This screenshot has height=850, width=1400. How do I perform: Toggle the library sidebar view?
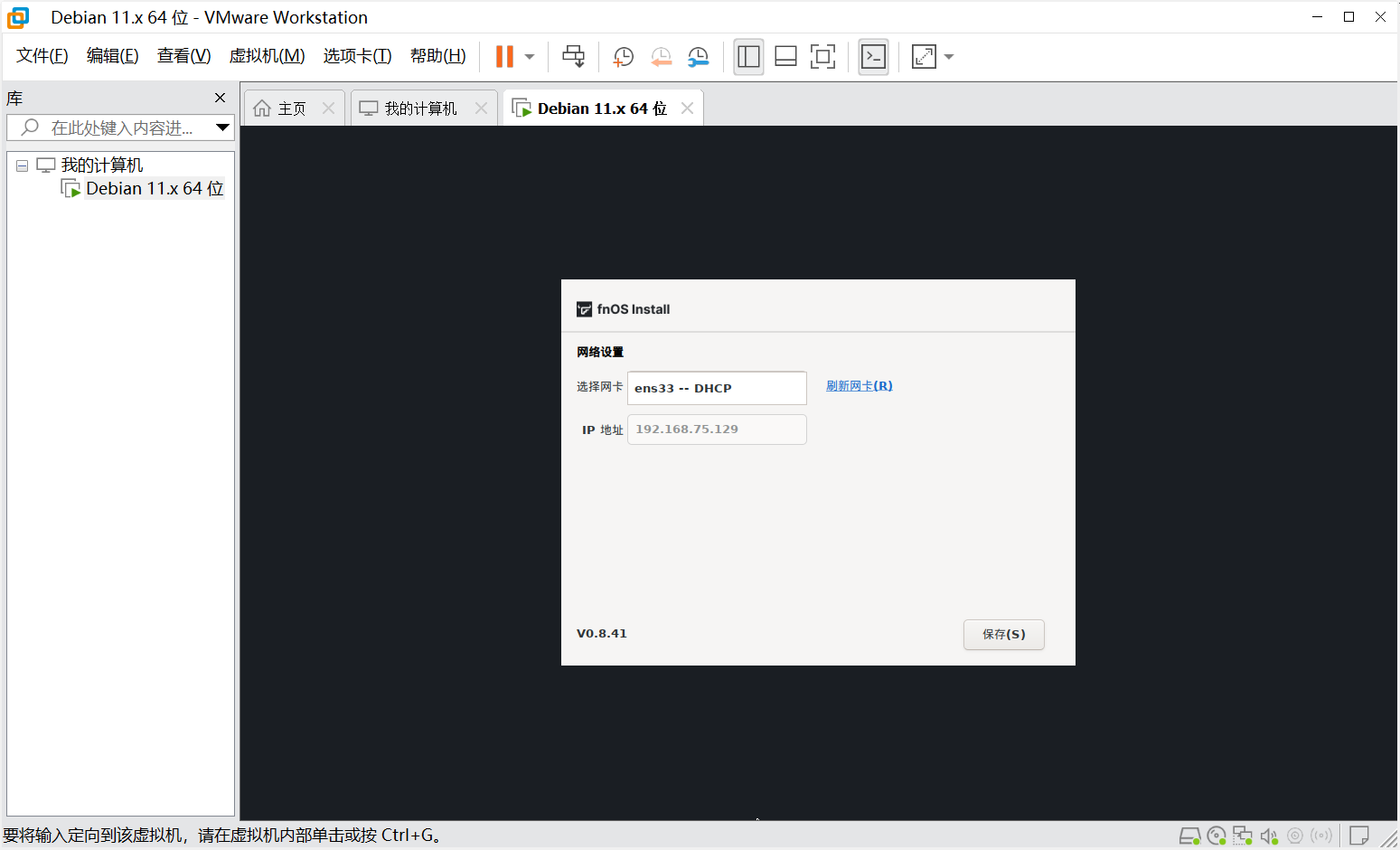[748, 57]
